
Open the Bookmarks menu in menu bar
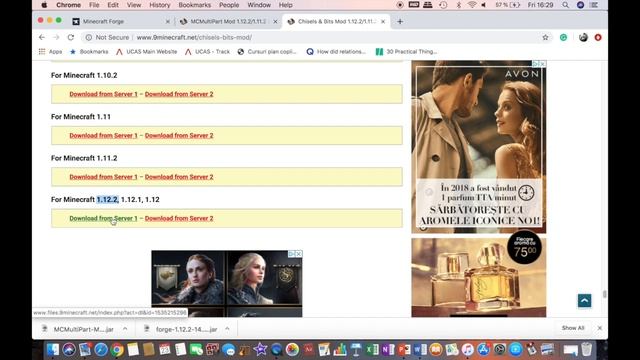[x=195, y=5]
